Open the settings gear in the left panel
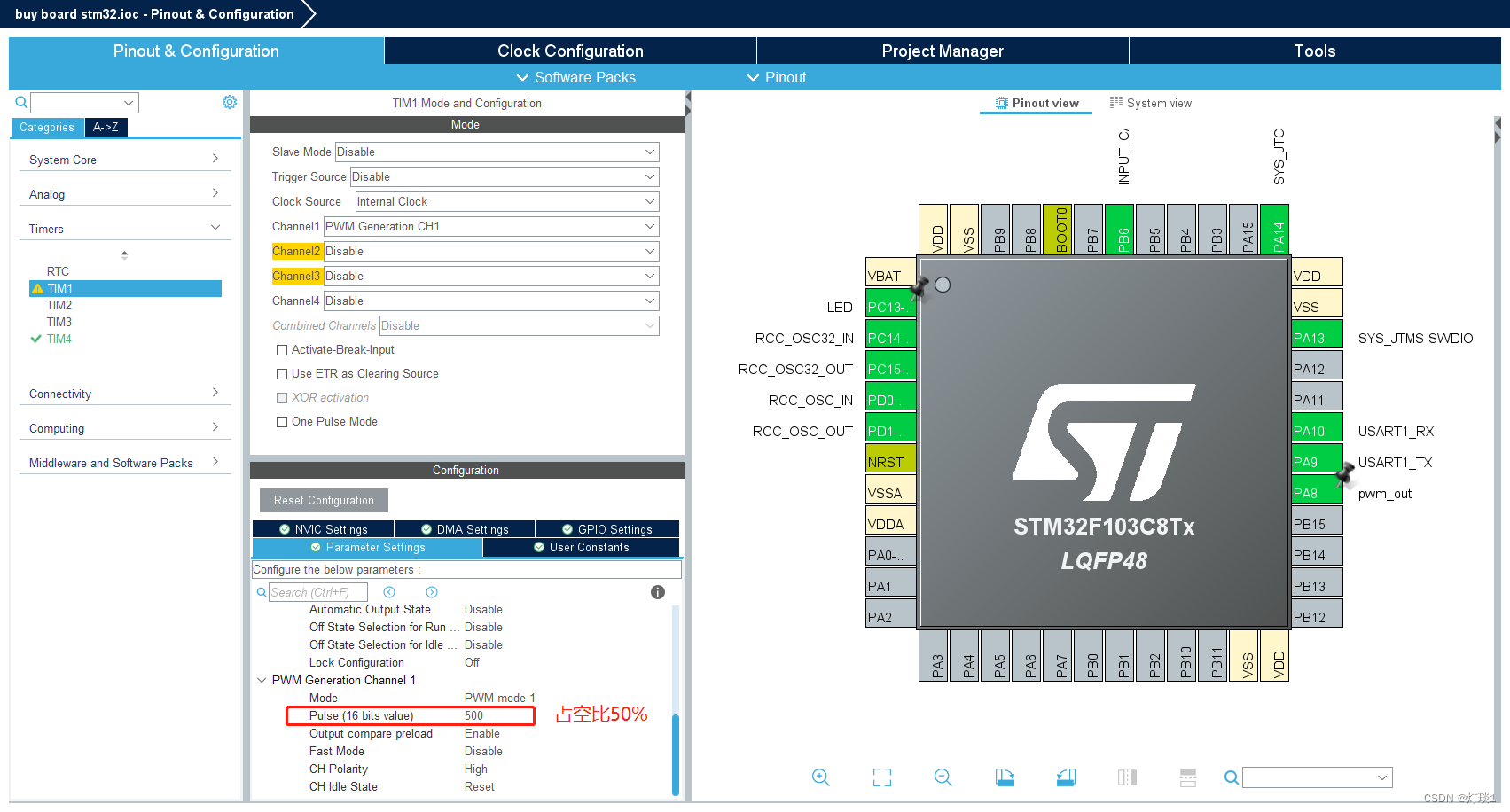Viewport: 1510px width, 812px height. pyautogui.click(x=230, y=102)
